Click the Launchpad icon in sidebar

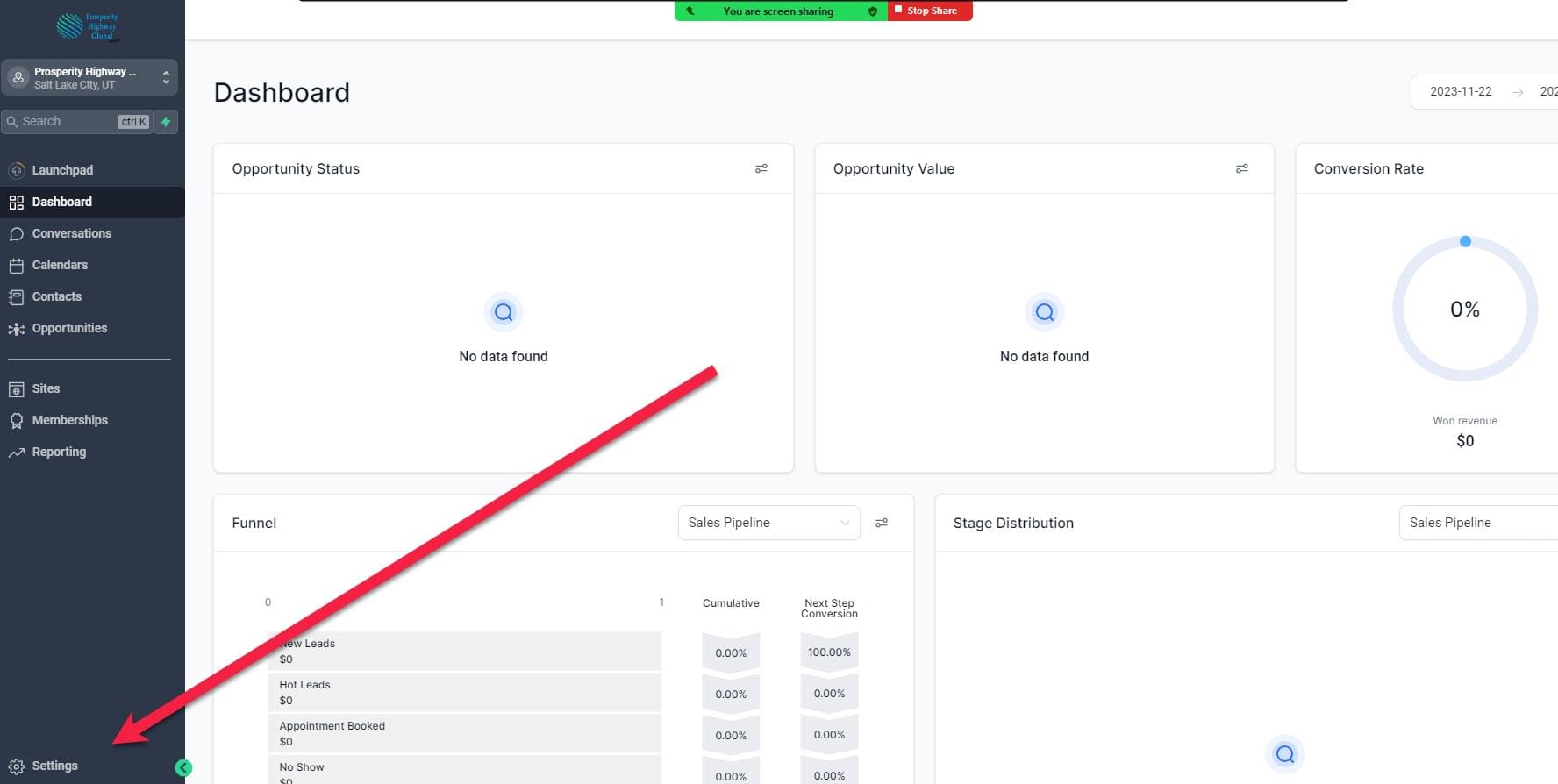click(x=17, y=170)
